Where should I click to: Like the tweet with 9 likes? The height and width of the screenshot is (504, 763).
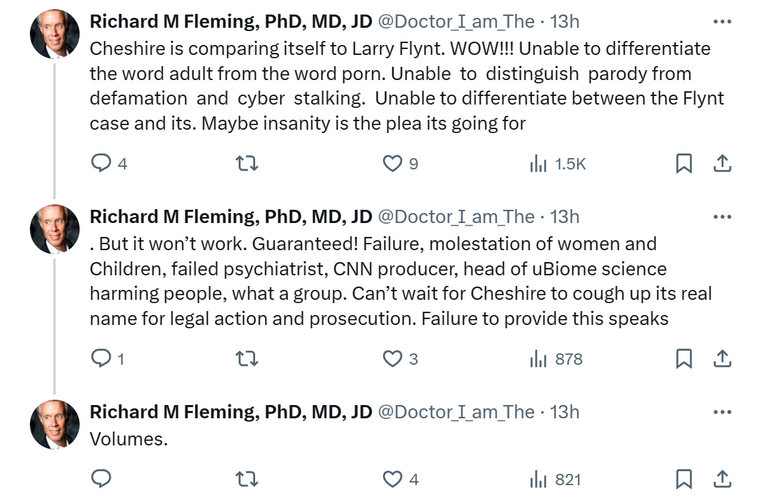394,164
